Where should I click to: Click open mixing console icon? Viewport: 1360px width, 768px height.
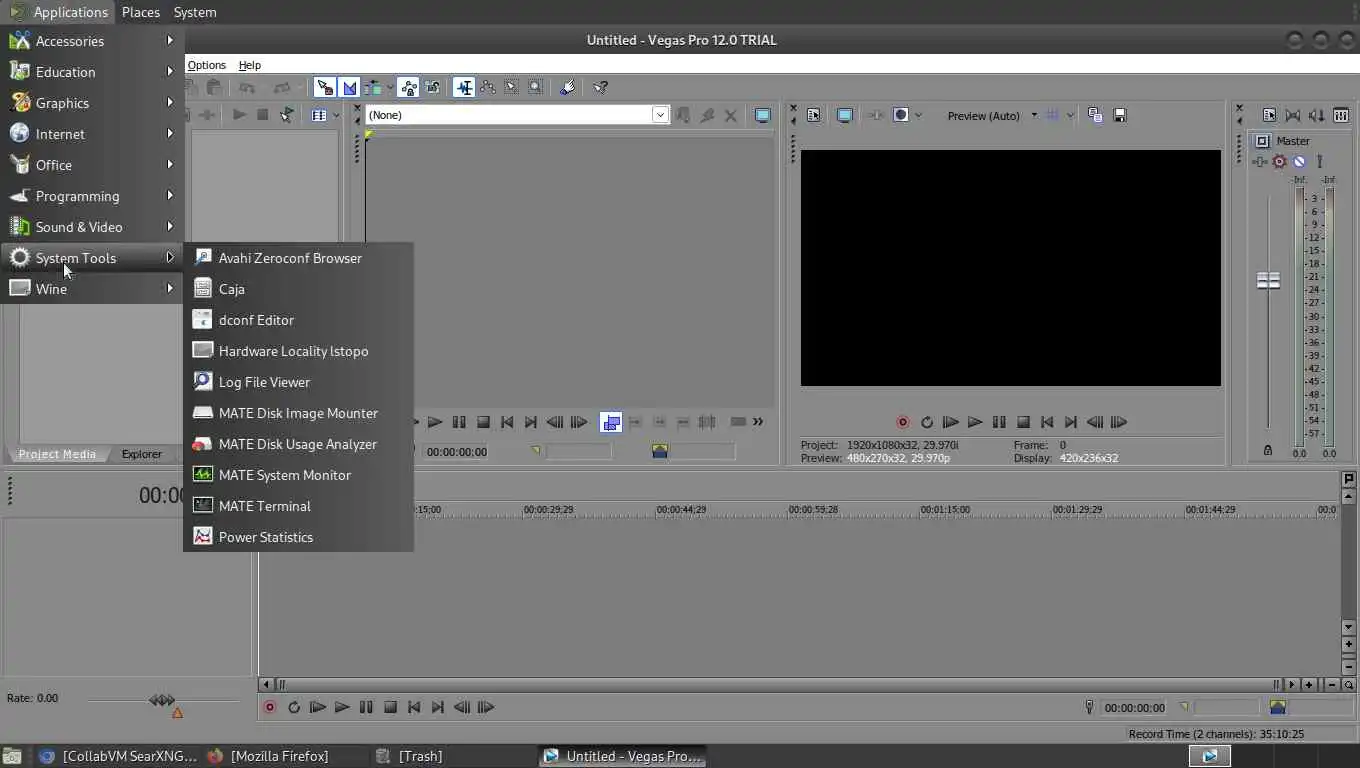coord(1341,115)
